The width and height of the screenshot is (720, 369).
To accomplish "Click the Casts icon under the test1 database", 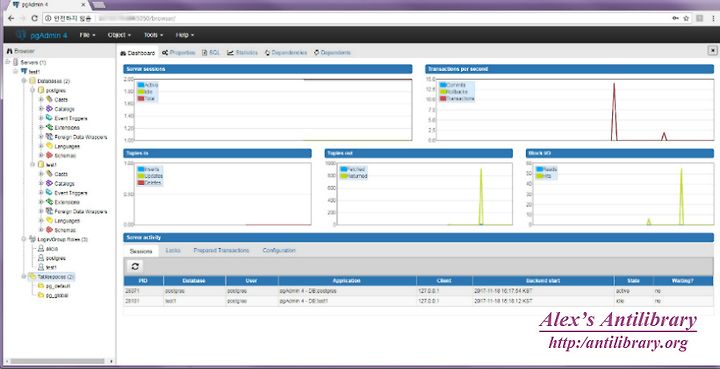I will [50, 174].
